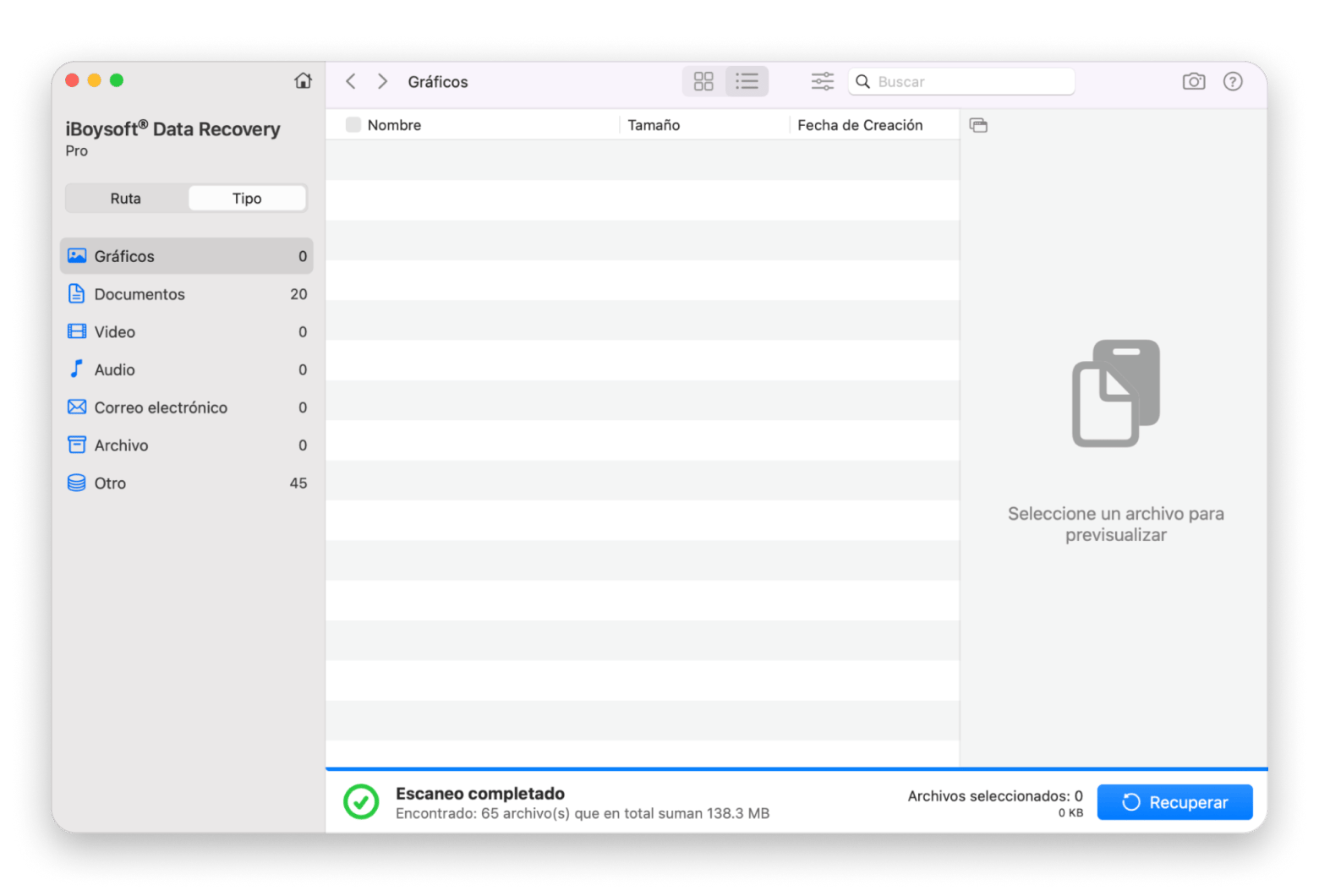Click the Recuperar button

[x=1174, y=802]
